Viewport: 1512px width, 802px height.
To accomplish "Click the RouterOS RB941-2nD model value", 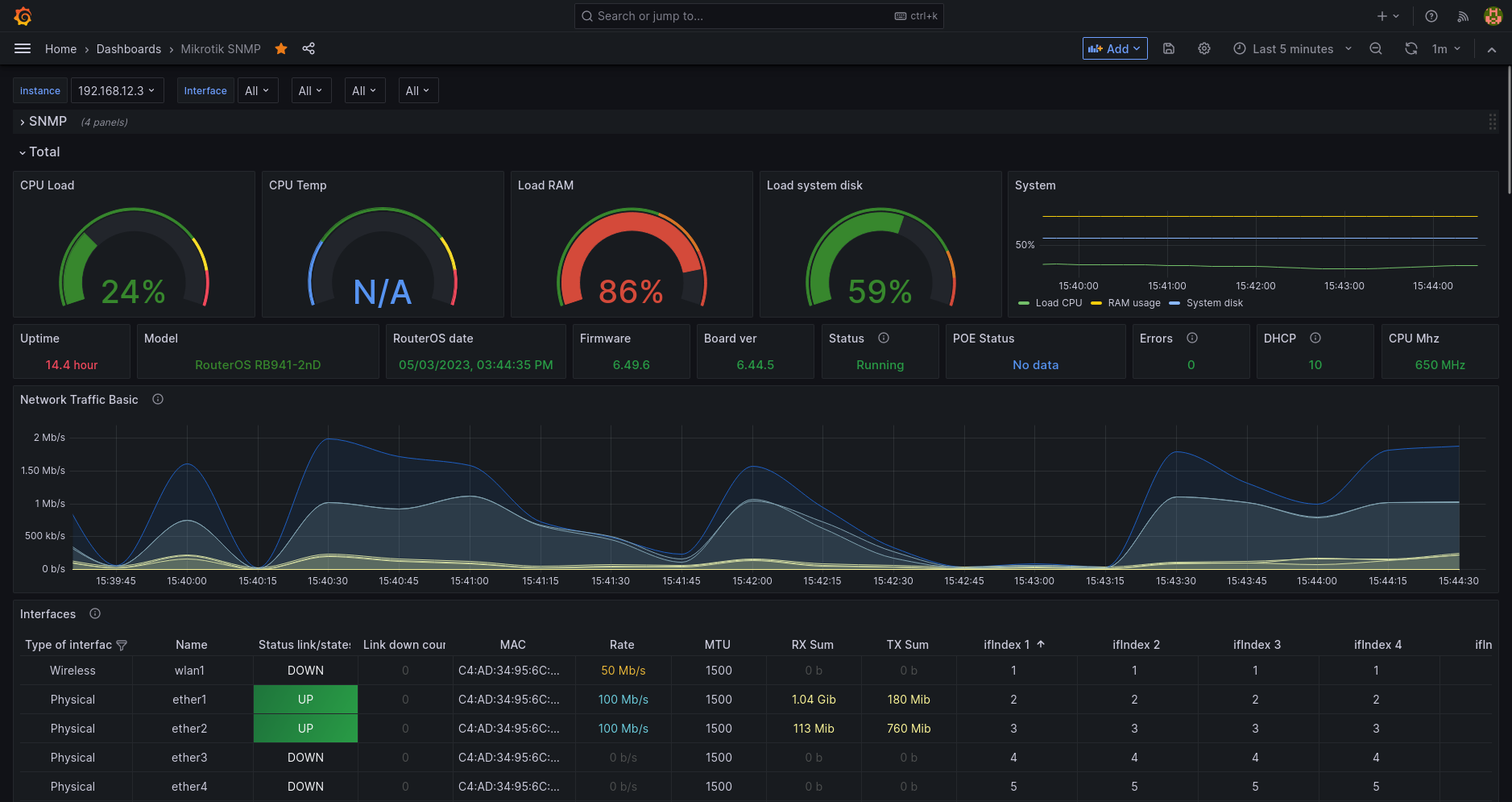I will [x=258, y=365].
